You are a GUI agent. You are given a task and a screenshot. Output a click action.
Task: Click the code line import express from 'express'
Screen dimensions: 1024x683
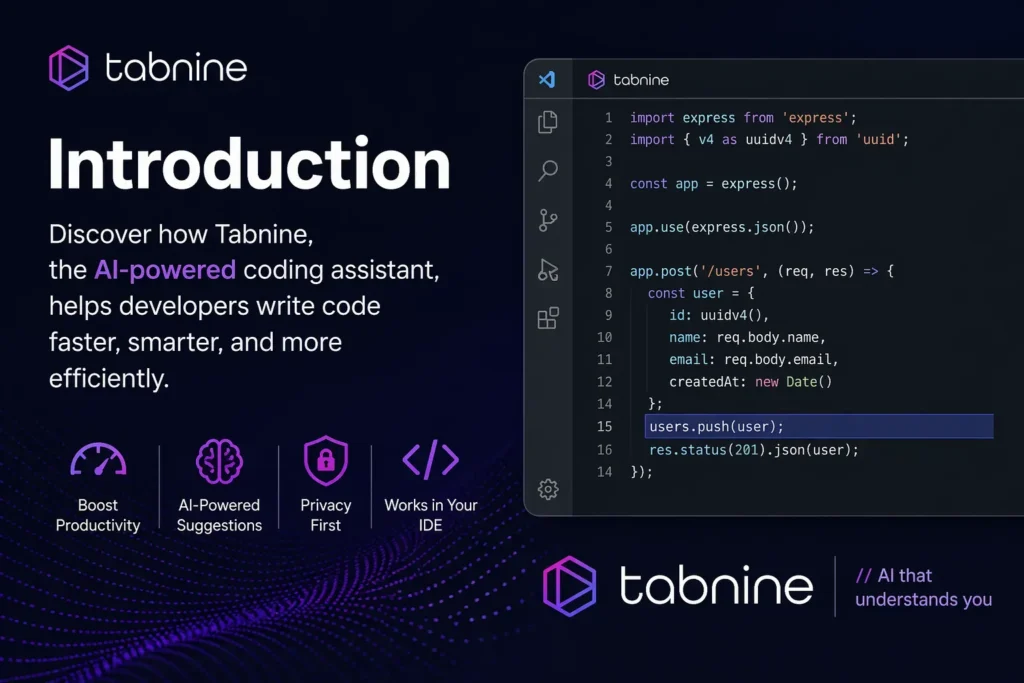click(x=743, y=118)
